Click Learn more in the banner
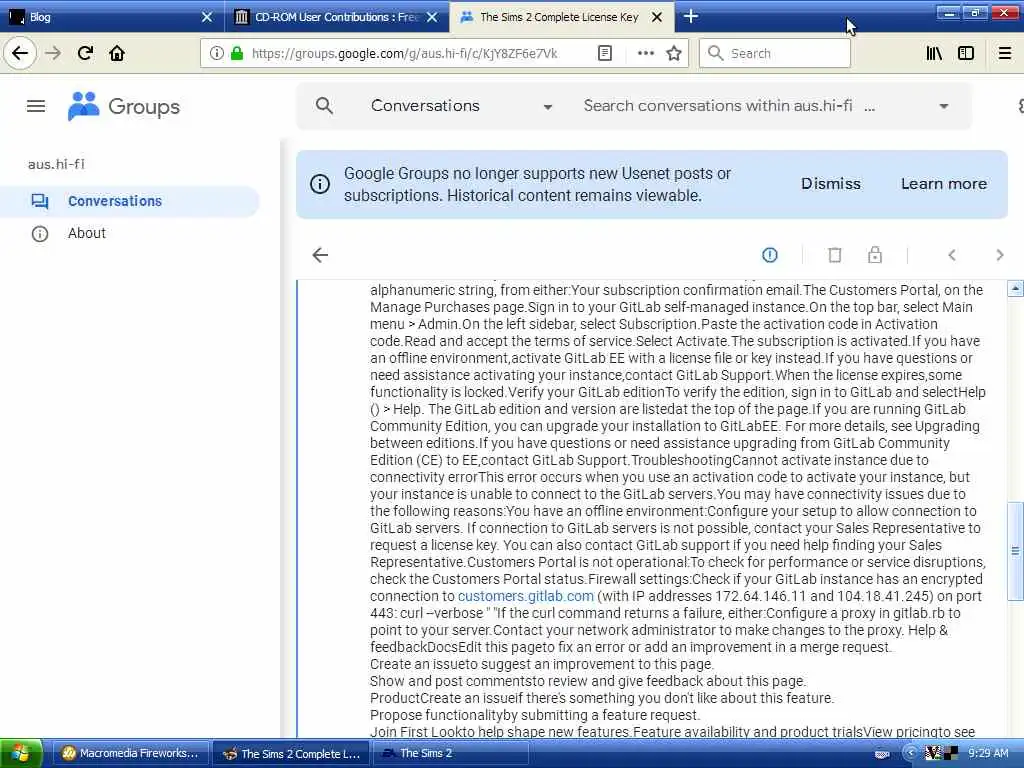The width and height of the screenshot is (1024, 768). tap(944, 184)
